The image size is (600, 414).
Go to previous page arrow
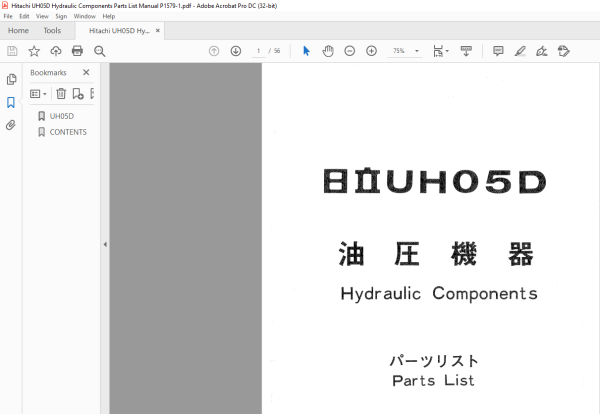214,51
